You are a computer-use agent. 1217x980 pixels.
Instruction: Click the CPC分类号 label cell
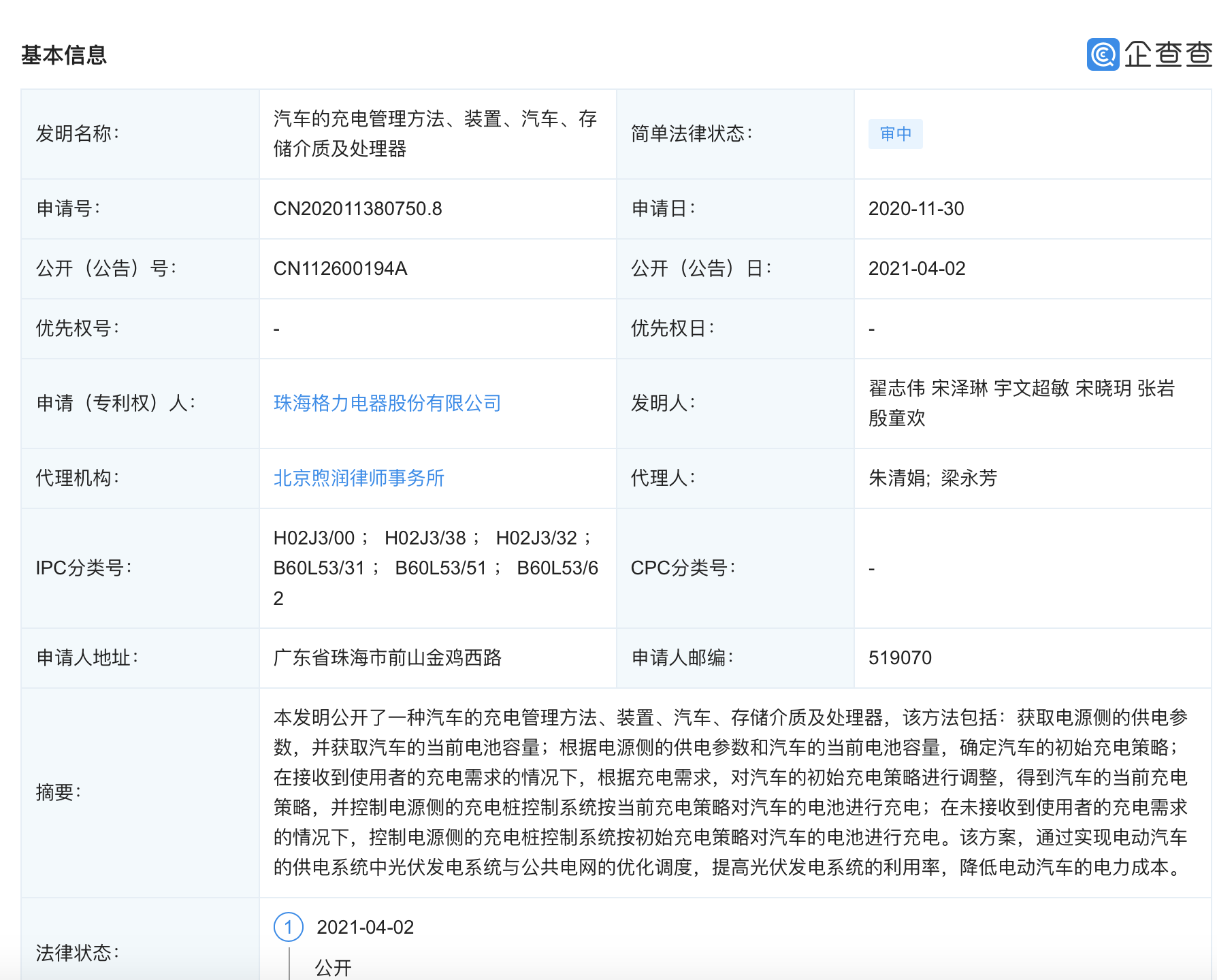tap(735, 568)
